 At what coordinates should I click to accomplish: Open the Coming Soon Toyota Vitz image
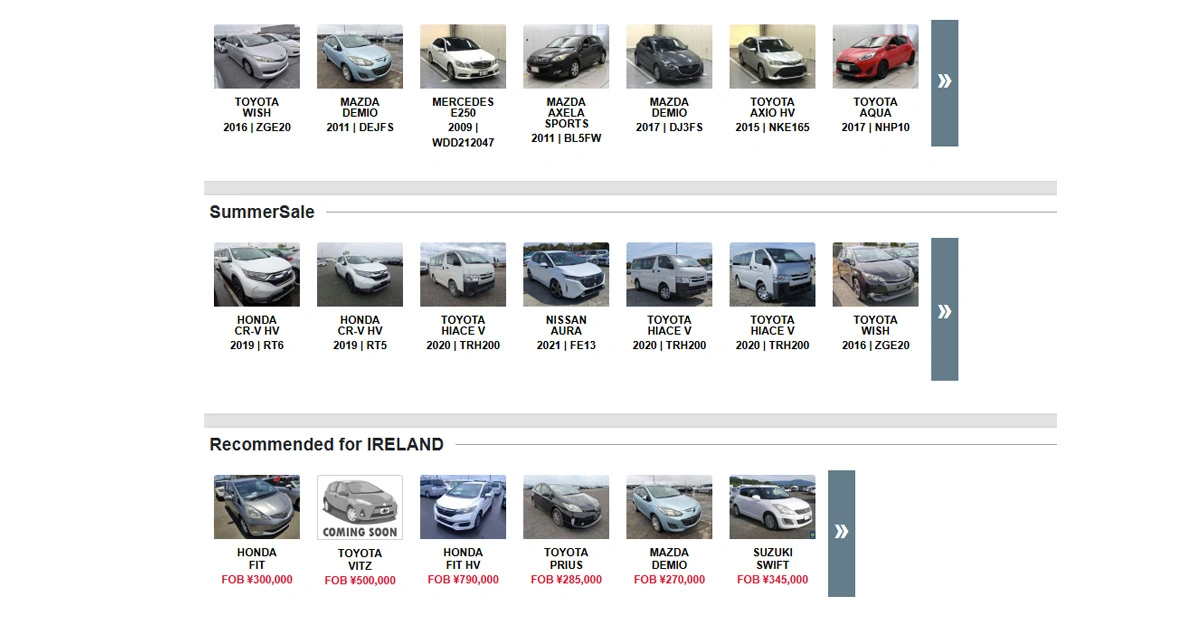click(360, 507)
